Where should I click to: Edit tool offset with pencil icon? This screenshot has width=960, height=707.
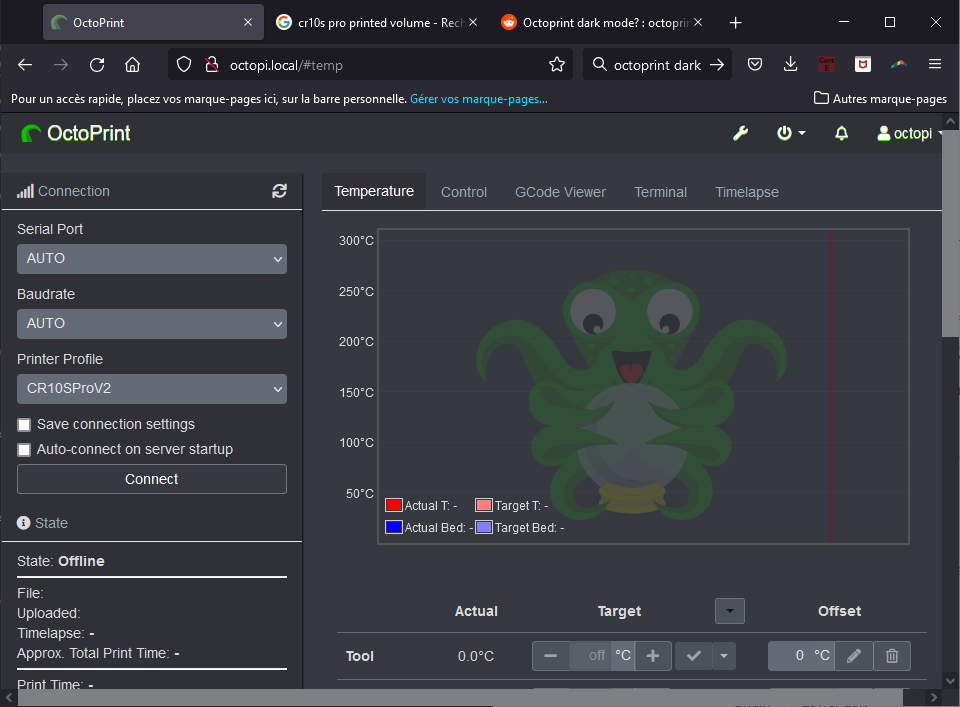click(x=854, y=656)
